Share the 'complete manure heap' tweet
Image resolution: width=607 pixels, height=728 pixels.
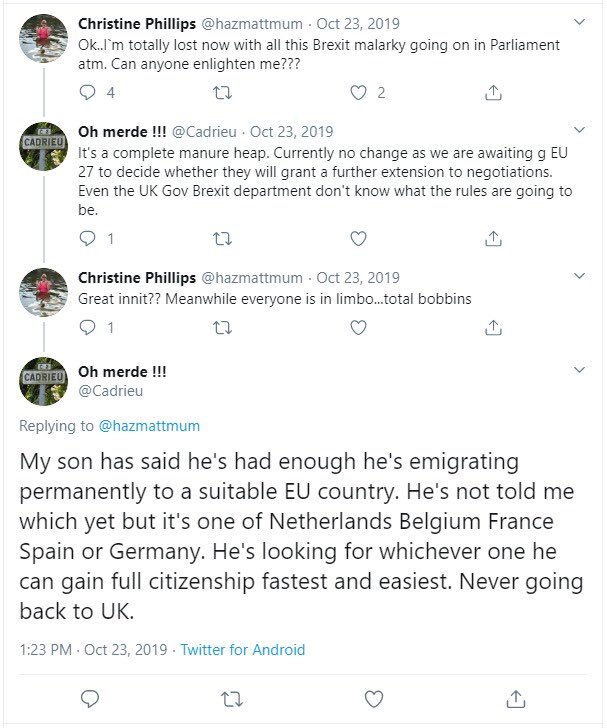tap(493, 239)
